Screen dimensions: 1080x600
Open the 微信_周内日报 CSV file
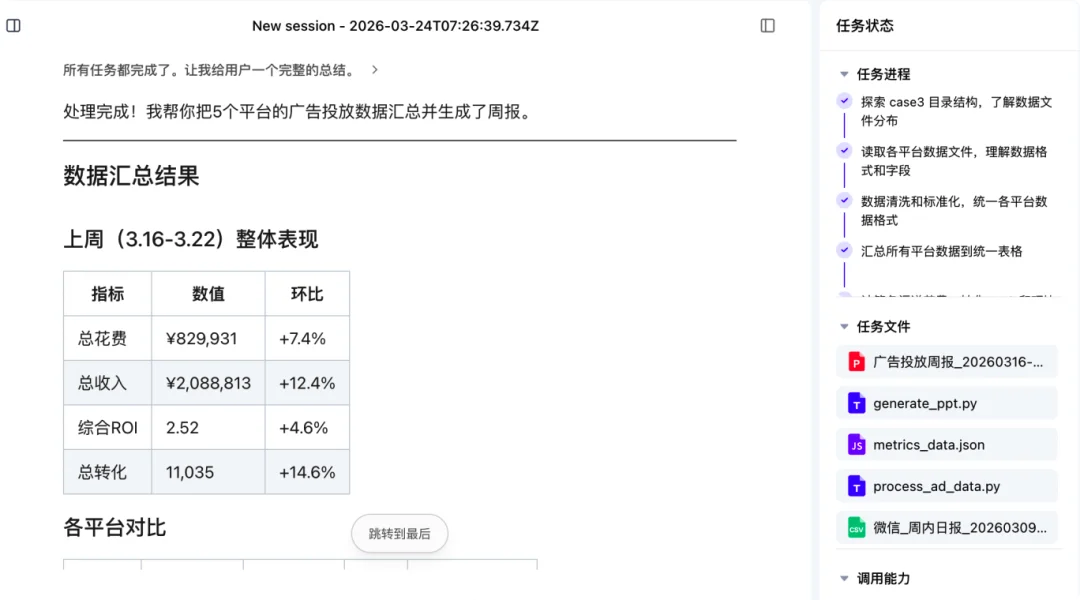950,527
